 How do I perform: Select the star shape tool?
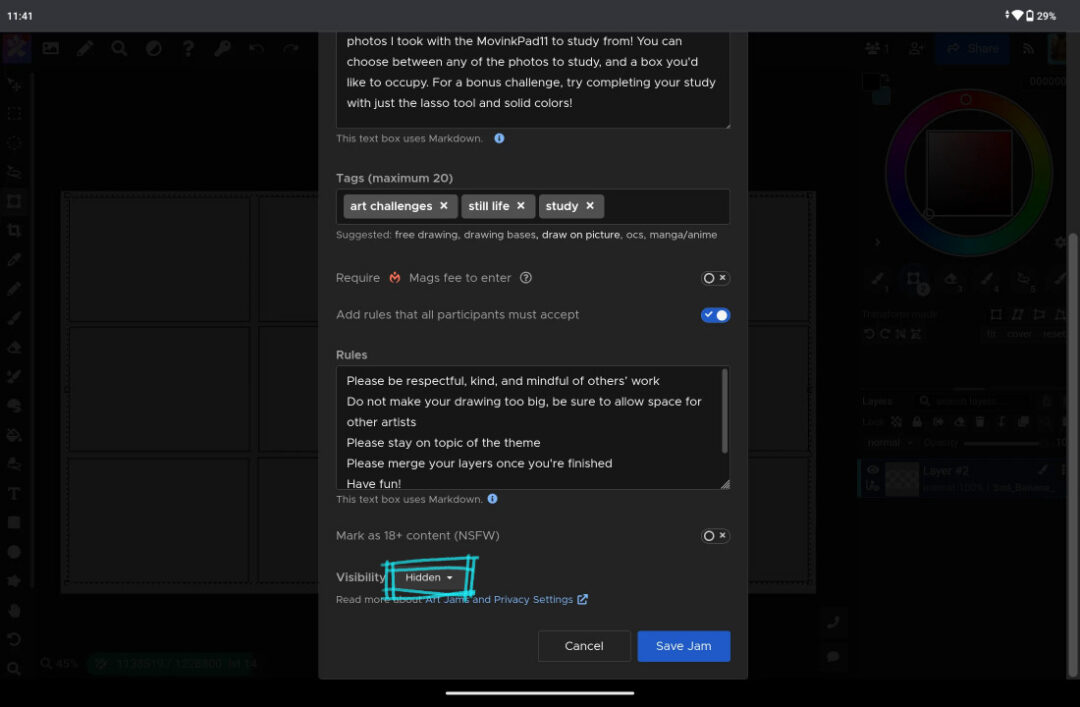click(x=14, y=581)
